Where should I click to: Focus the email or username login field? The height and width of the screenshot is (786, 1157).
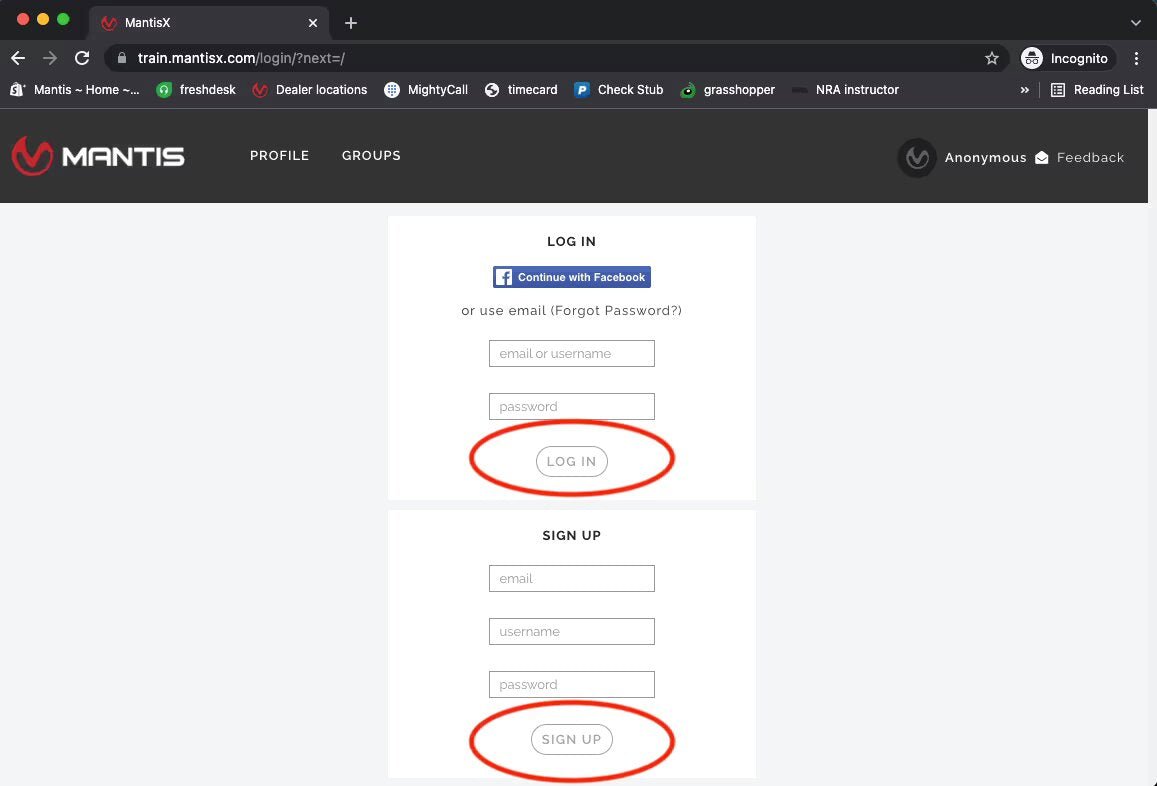[x=571, y=354]
